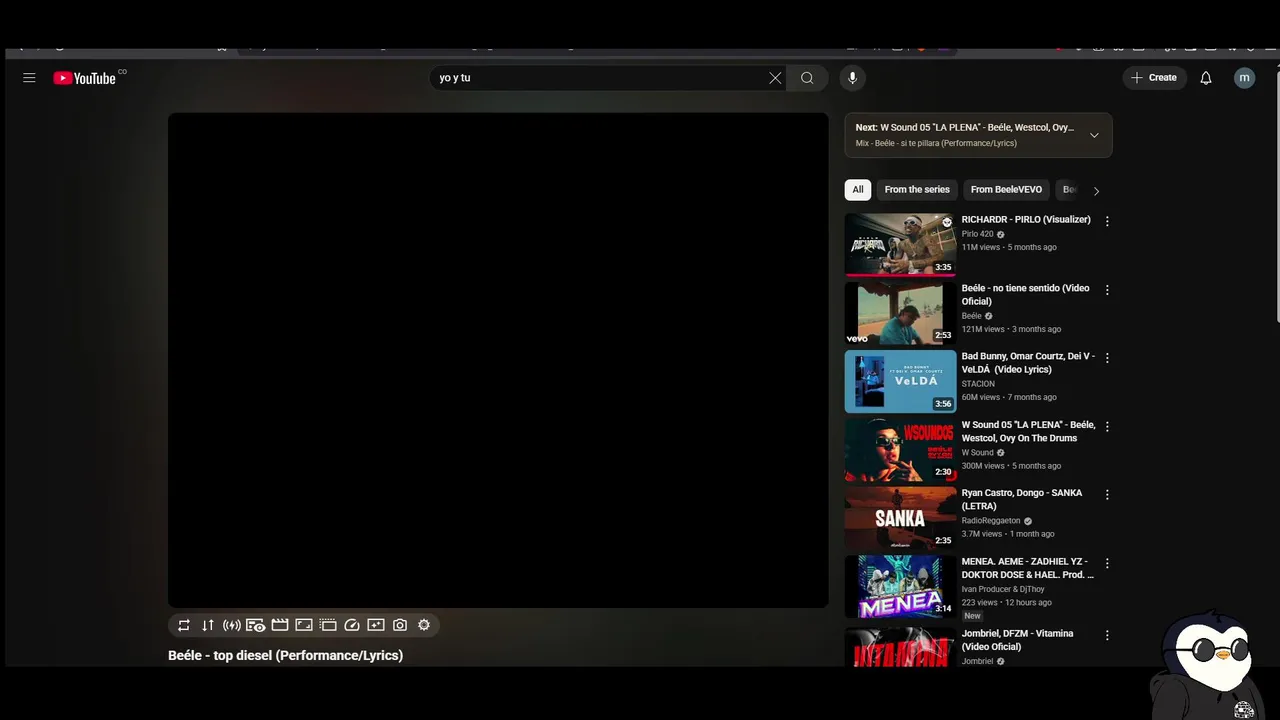
Task: Start voice search with the microphone
Action: pyautogui.click(x=852, y=78)
